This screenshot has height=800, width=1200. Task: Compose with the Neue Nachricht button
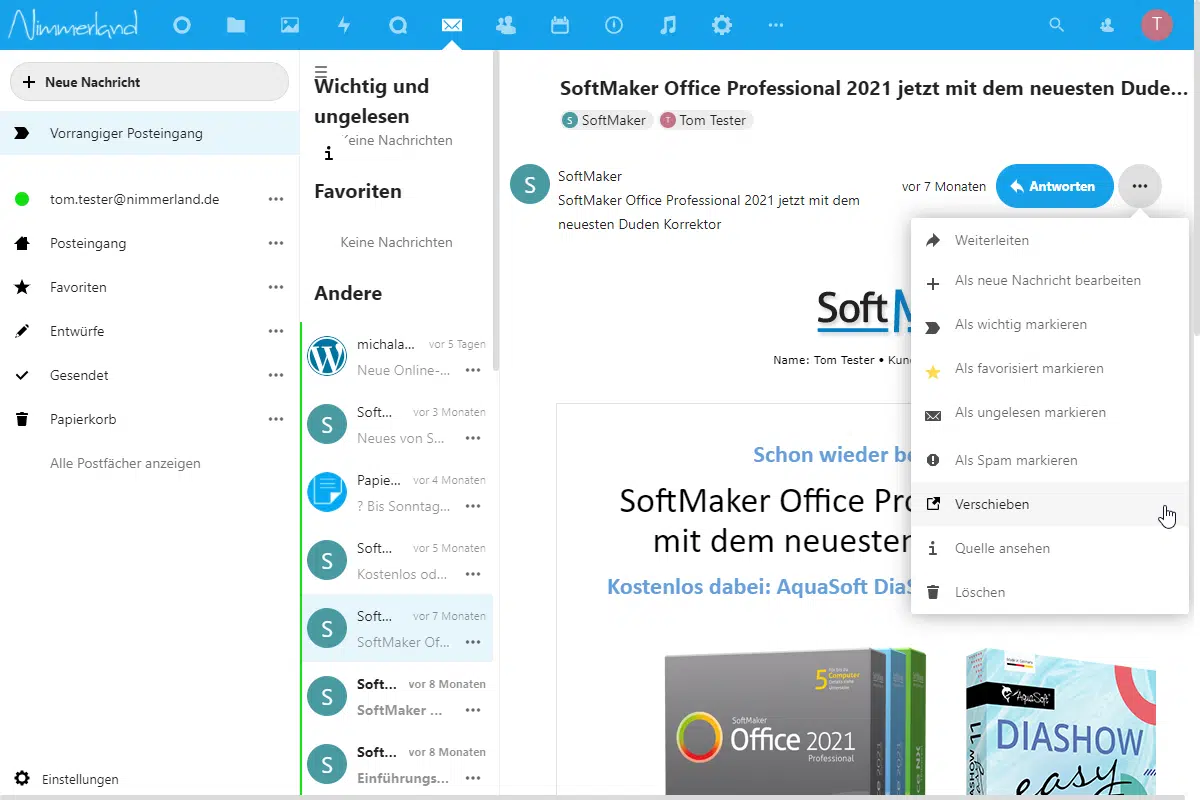149,82
